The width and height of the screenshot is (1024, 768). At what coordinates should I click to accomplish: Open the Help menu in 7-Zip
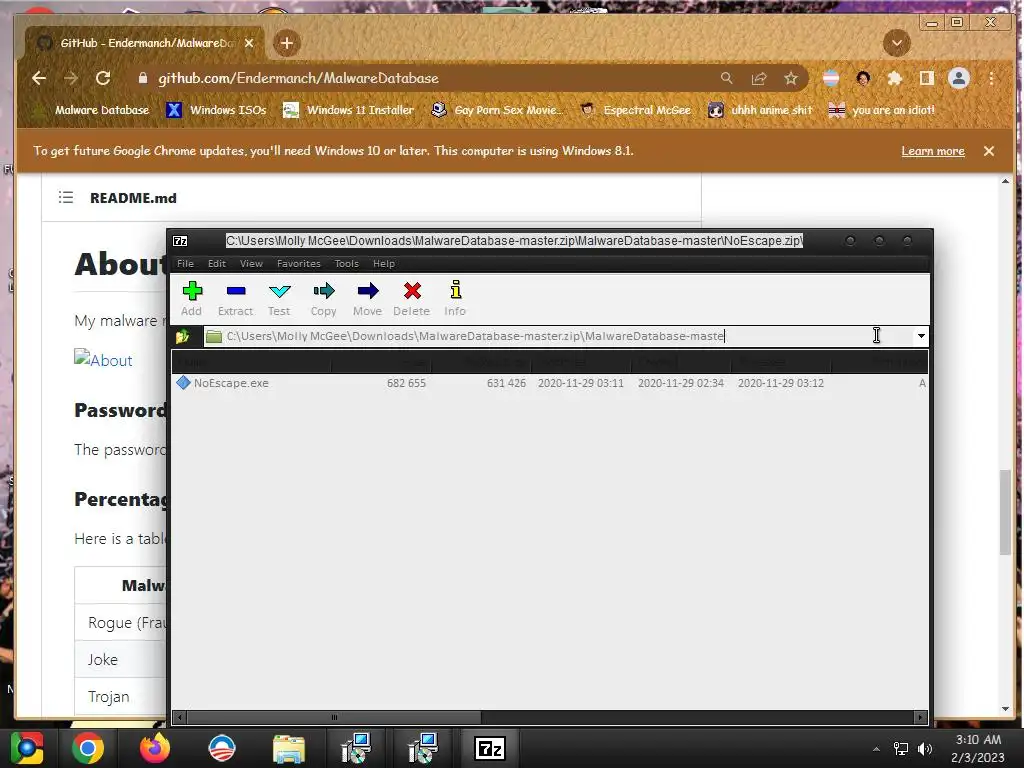[384, 264]
